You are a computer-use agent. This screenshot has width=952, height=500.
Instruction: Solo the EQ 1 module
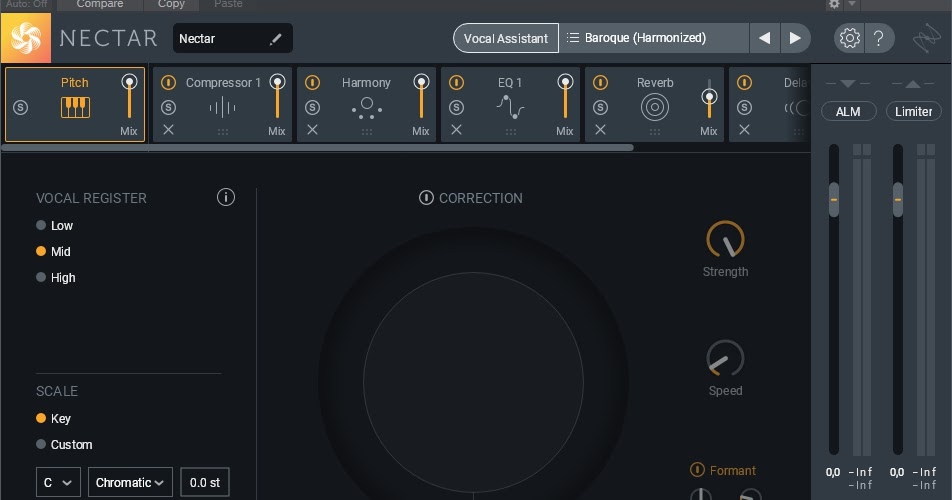pyautogui.click(x=456, y=107)
